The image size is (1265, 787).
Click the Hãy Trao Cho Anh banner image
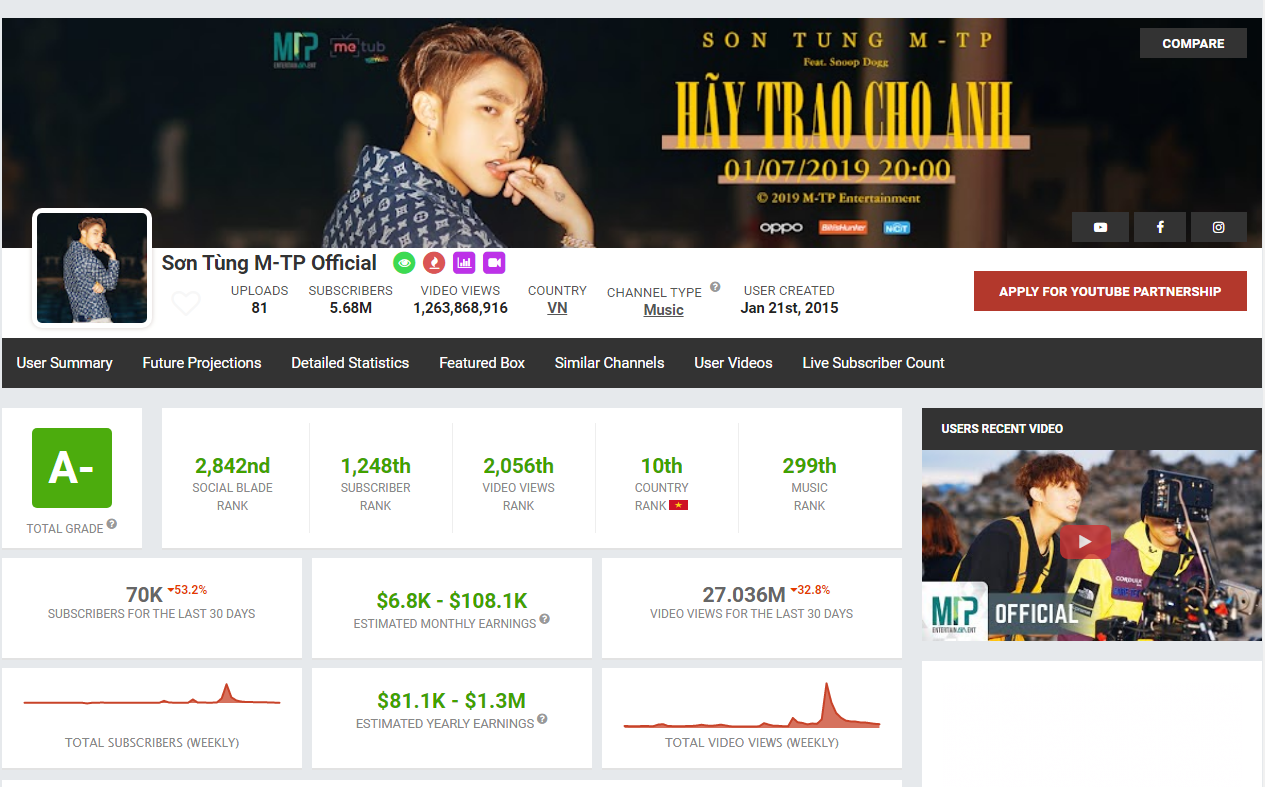click(x=632, y=133)
